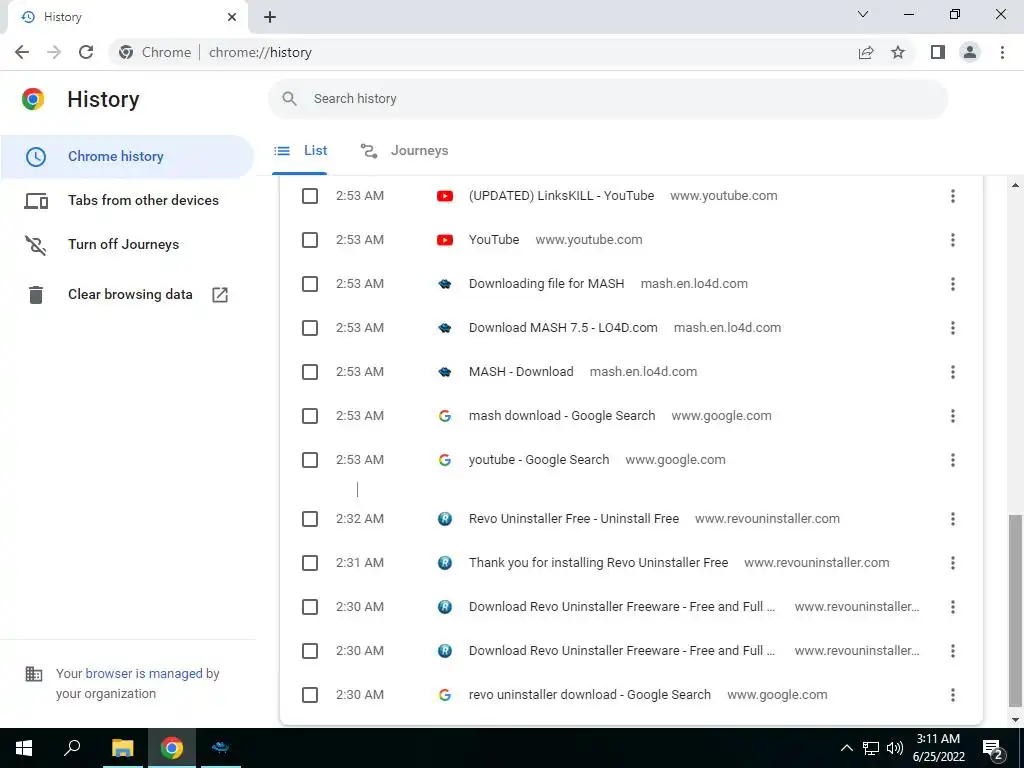Image resolution: width=1024 pixels, height=768 pixels.
Task: Open actions menu for revo uninstaller download search
Action: (x=953, y=695)
